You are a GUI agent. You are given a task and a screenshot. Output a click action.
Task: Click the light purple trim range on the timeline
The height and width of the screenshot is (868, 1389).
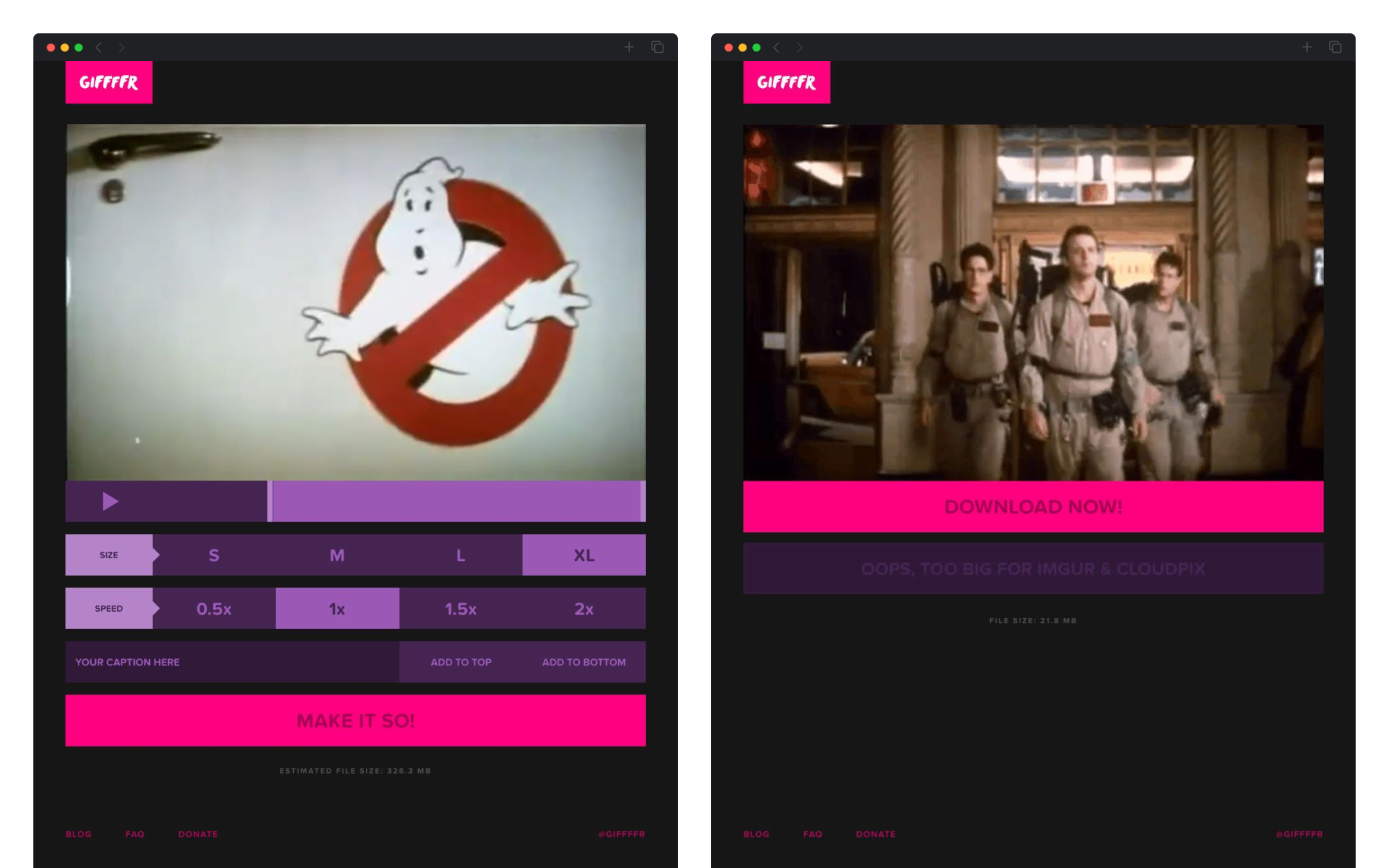coord(456,501)
